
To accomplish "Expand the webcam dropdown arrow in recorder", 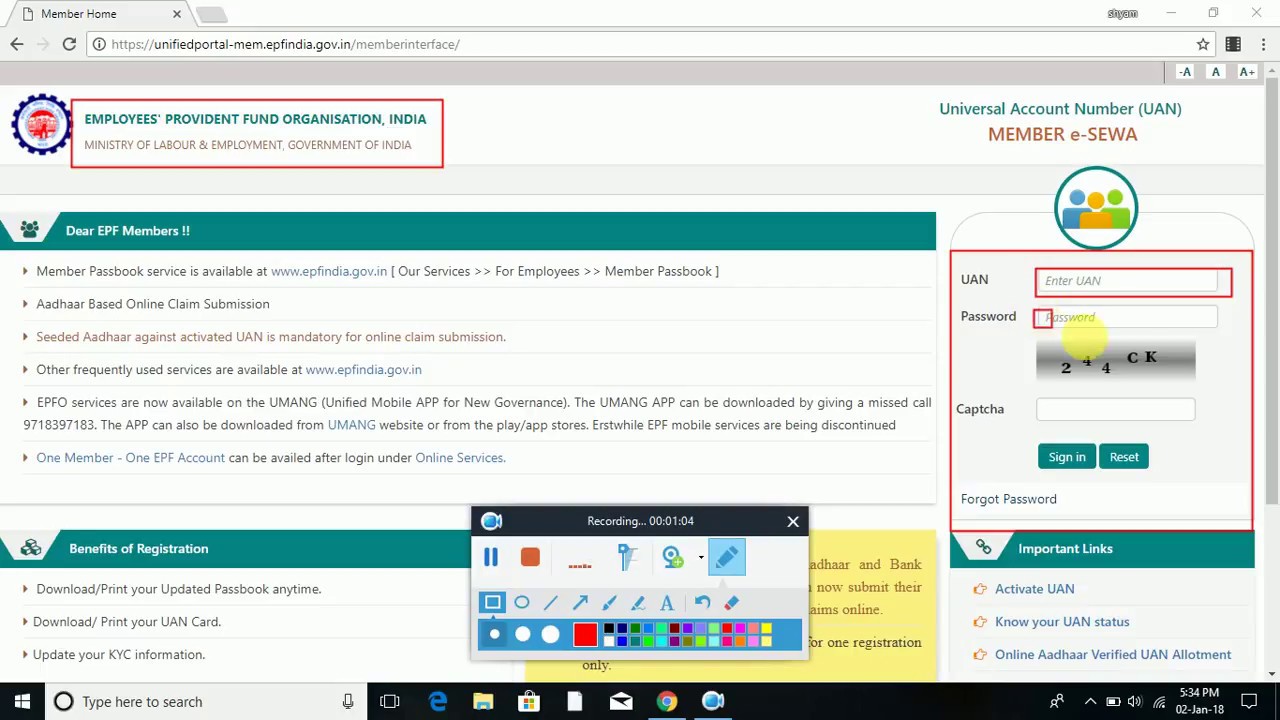I will coord(700,558).
